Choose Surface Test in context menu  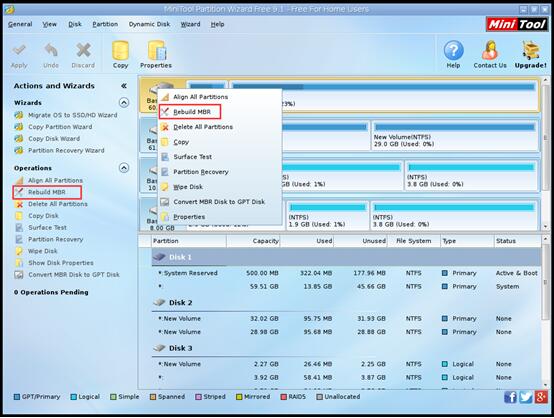pos(220,157)
